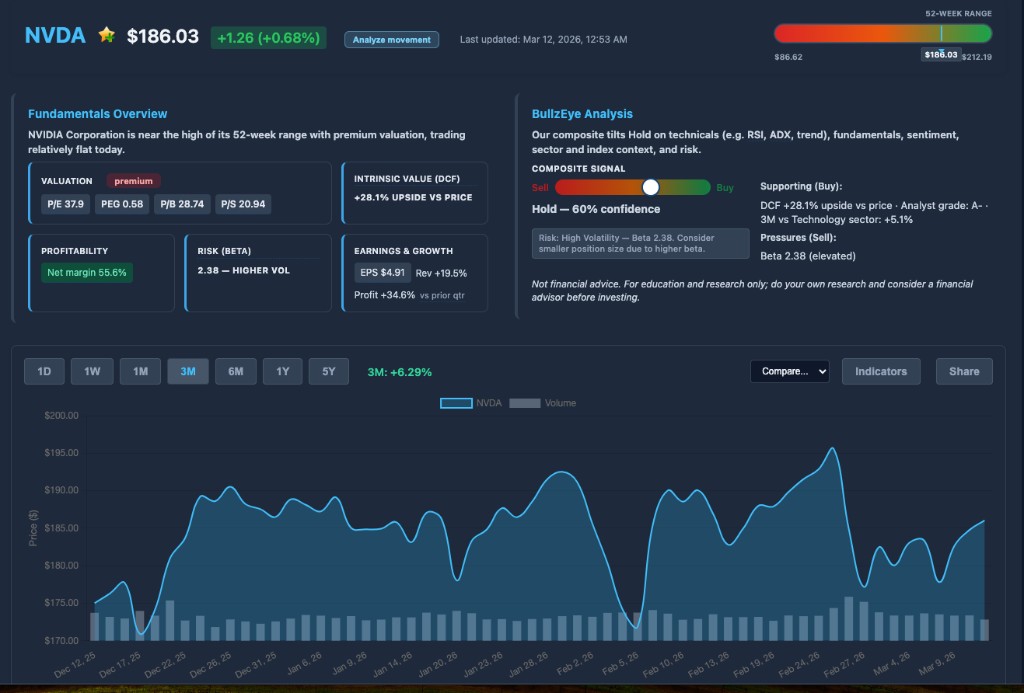Screen dimensions: 1024x693
Task: Click the Composite Signal slider handle
Action: coord(650,187)
